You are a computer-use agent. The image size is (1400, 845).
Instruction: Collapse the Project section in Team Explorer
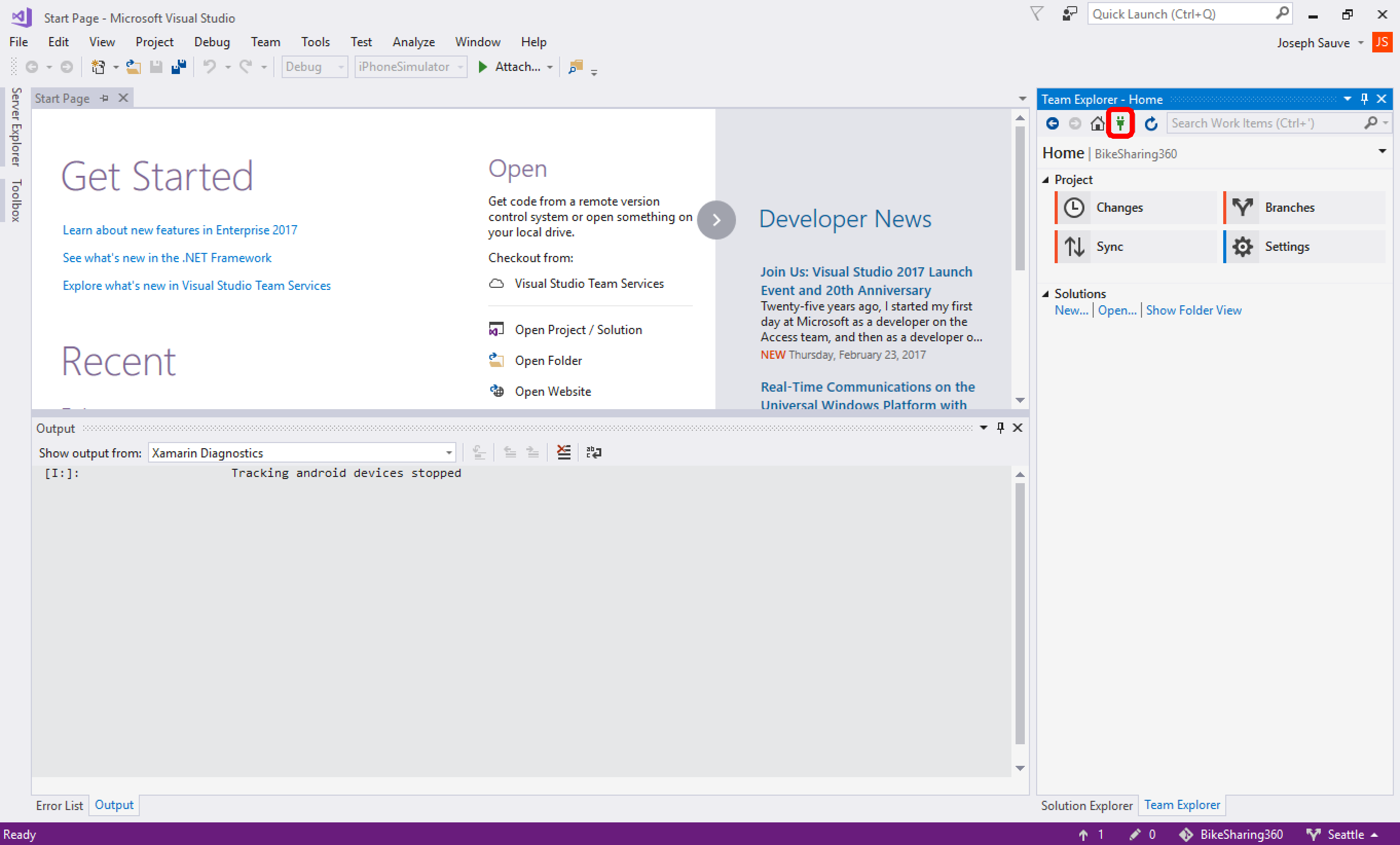click(1045, 179)
